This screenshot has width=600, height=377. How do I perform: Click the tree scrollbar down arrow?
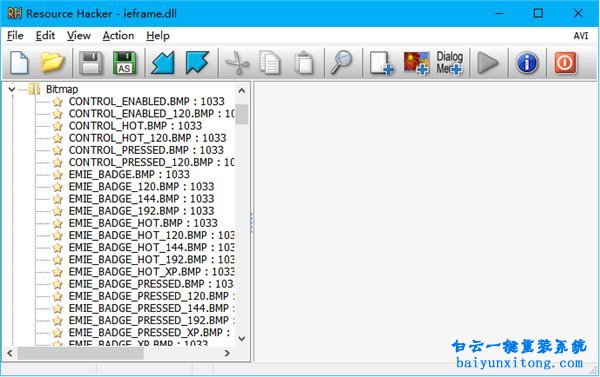241,338
